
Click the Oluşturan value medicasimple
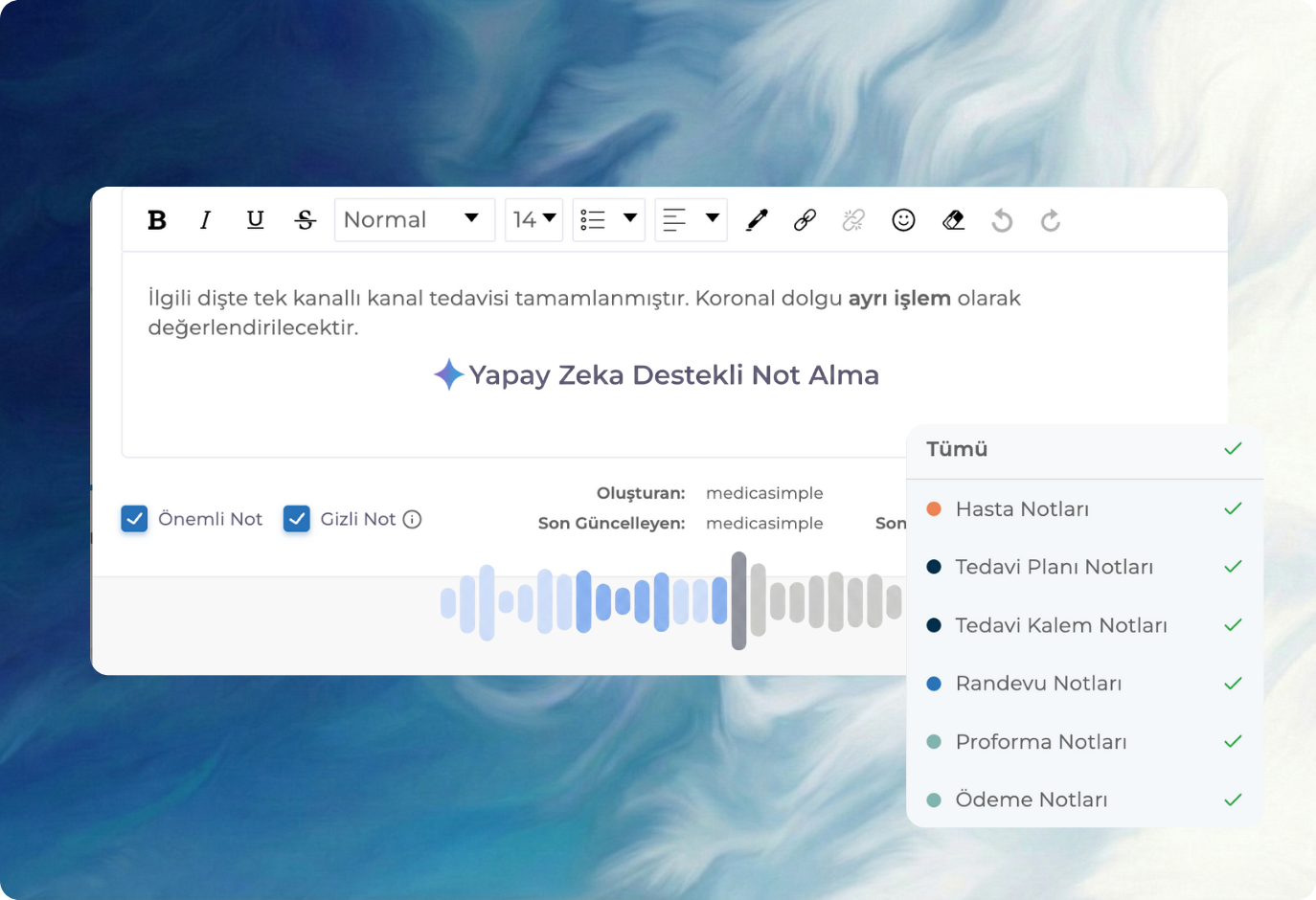pyautogui.click(x=764, y=493)
